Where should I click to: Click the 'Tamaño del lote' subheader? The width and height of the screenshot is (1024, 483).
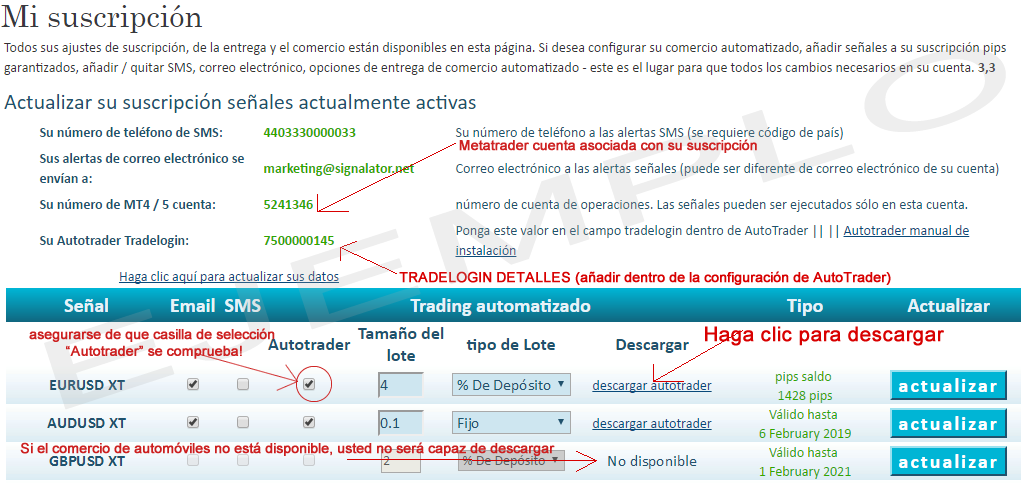tap(400, 345)
